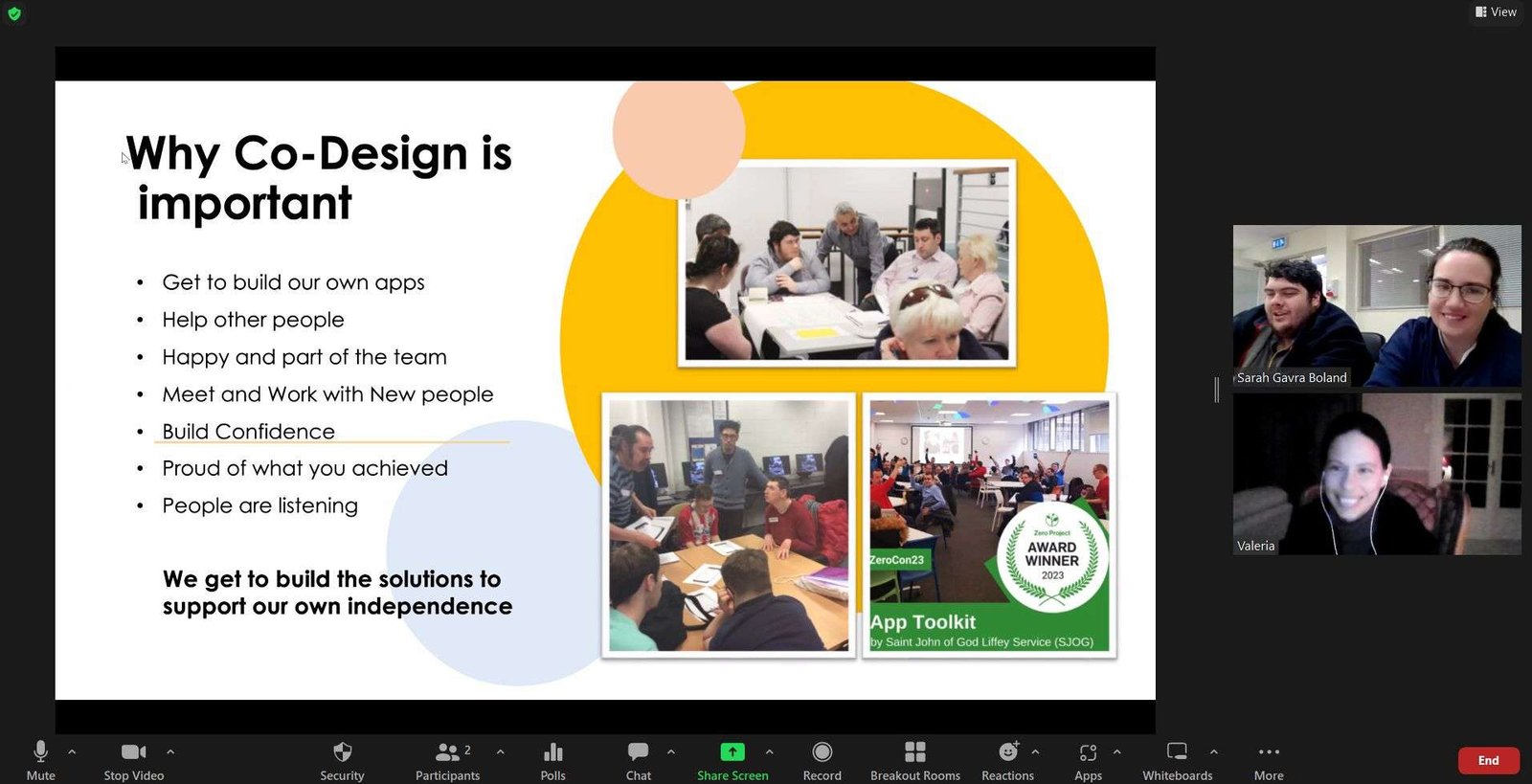Image resolution: width=1532 pixels, height=784 pixels.
Task: Expand the Chat options arrow
Action: (671, 752)
